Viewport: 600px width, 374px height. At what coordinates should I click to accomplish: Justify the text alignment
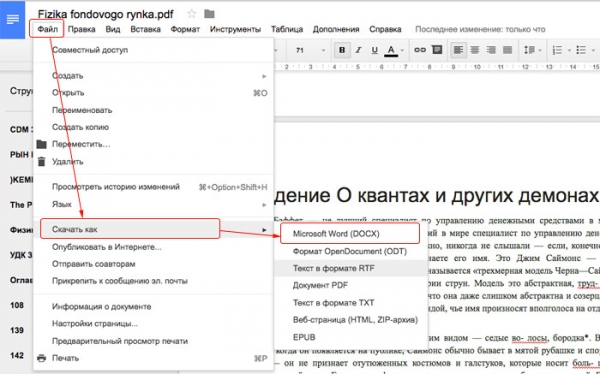(x=507, y=50)
